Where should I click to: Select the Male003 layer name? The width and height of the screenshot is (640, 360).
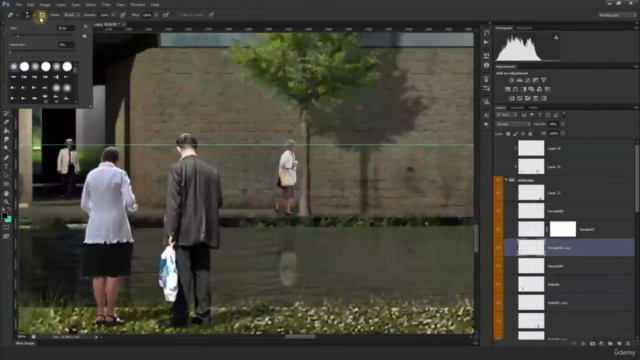click(554, 284)
